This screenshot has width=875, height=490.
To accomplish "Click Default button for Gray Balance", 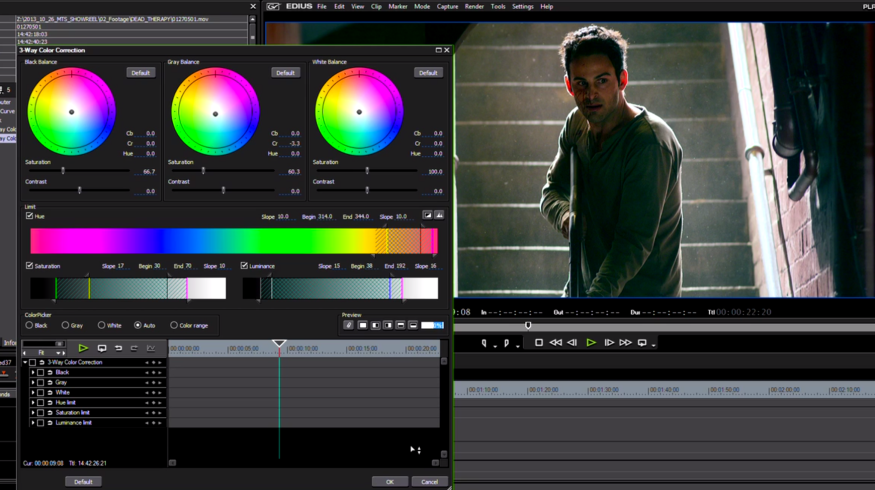I will click(x=285, y=72).
